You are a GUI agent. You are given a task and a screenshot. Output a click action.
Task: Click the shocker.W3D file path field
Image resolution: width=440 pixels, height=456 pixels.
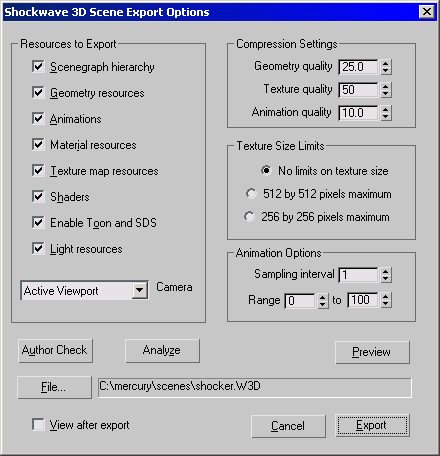(x=255, y=387)
